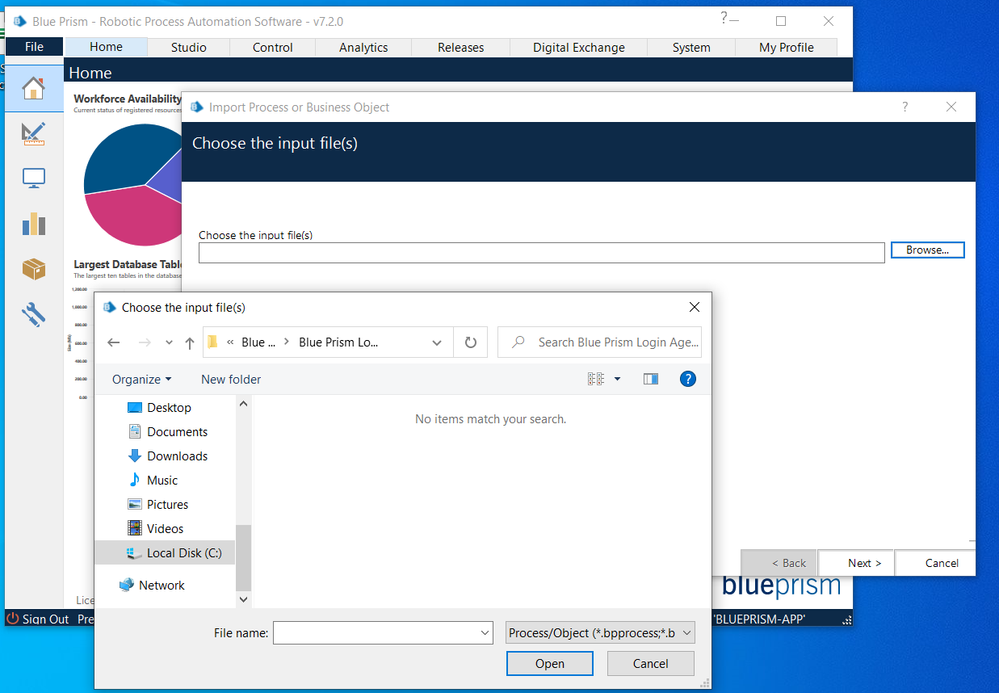Switch to the Studio tab
This screenshot has height=693, width=999.
click(x=189, y=47)
